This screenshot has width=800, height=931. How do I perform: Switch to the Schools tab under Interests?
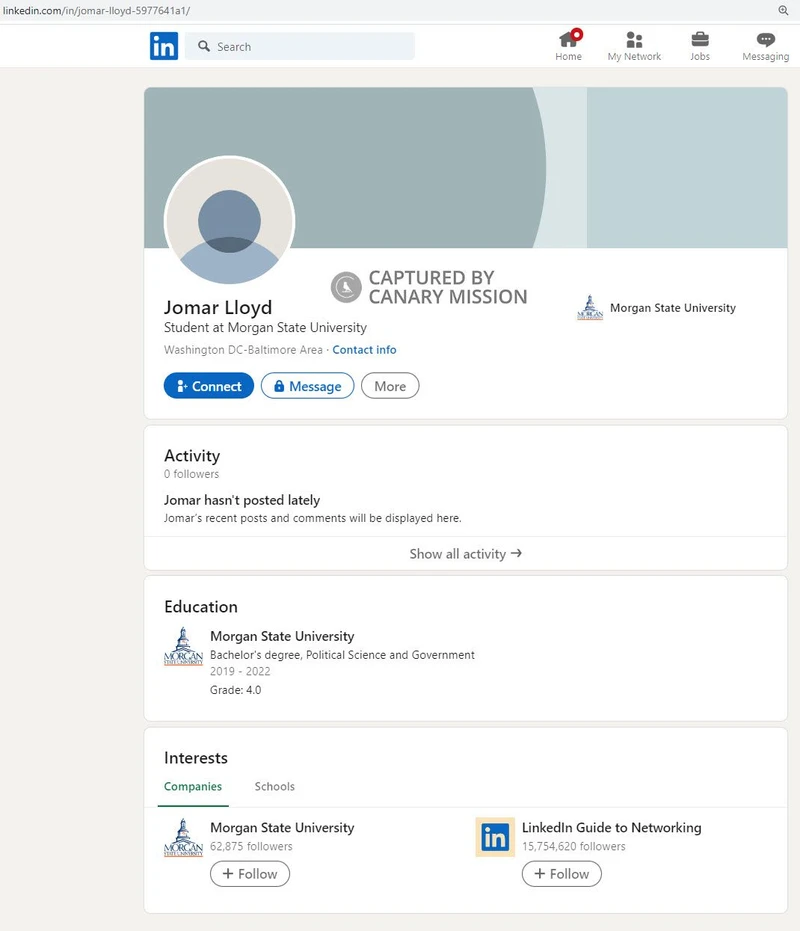274,786
